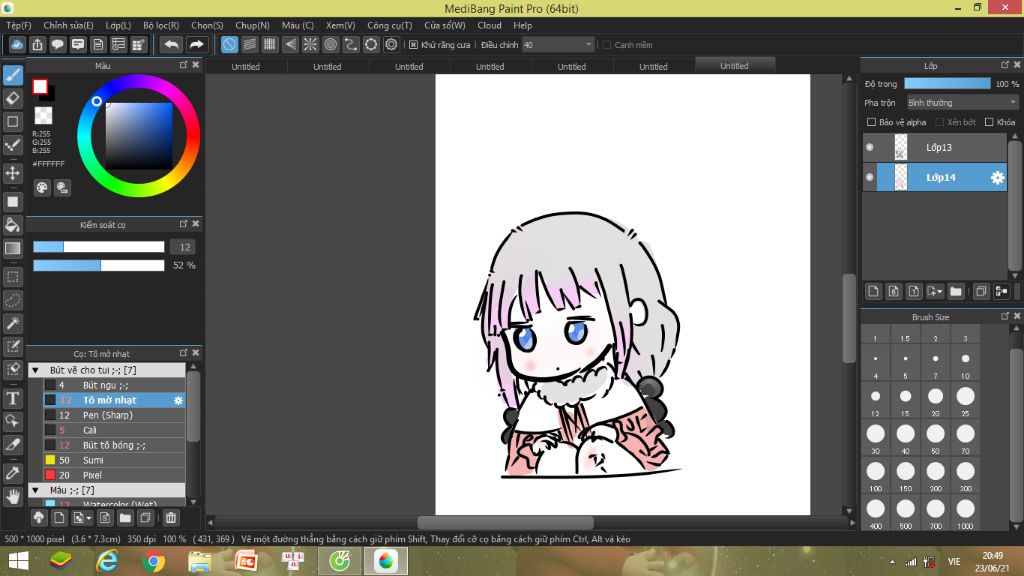Open Lớp14 layer settings gear
1024x576 pixels.
[x=997, y=178]
